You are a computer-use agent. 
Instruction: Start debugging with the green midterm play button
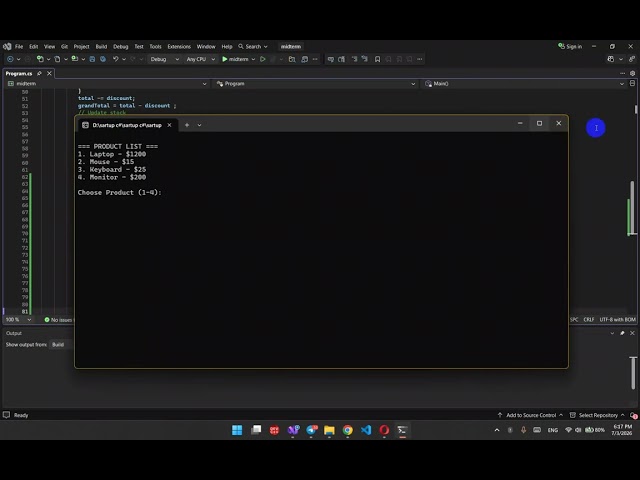click(235, 59)
